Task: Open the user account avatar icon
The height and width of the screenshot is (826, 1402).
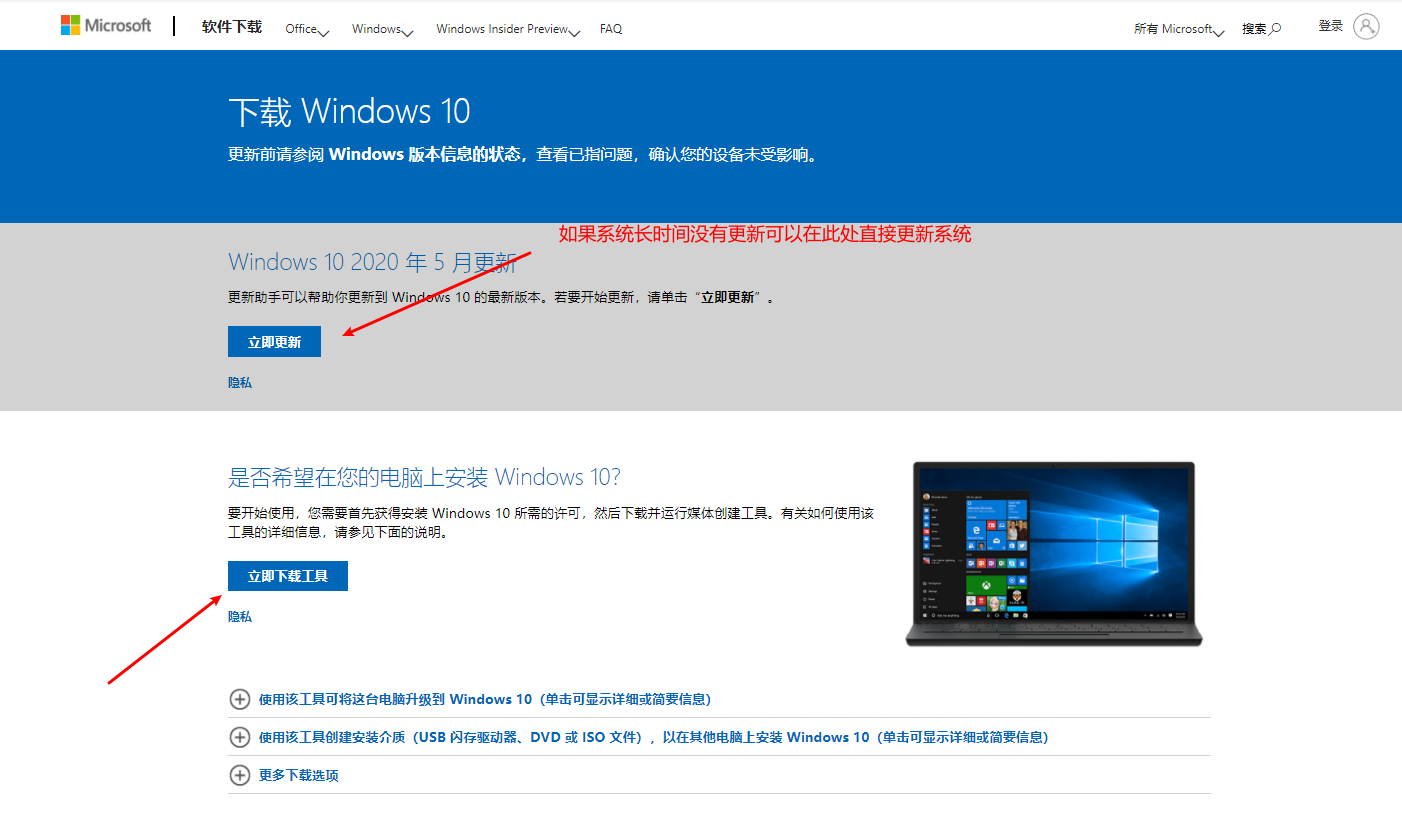Action: coord(1366,27)
